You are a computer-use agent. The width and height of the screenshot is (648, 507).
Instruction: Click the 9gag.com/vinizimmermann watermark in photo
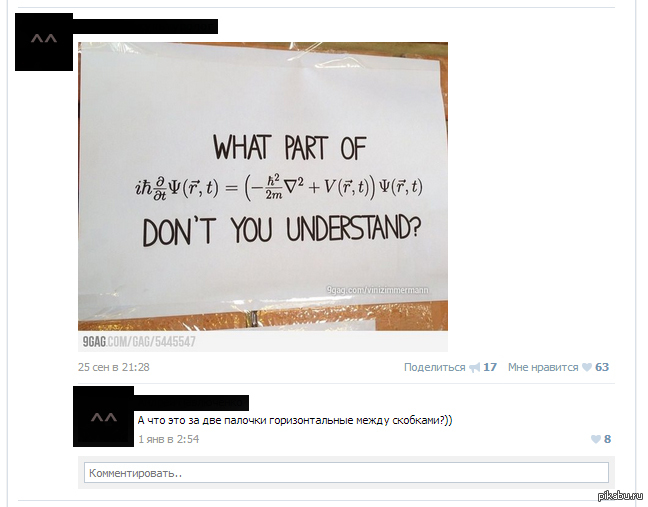point(377,290)
